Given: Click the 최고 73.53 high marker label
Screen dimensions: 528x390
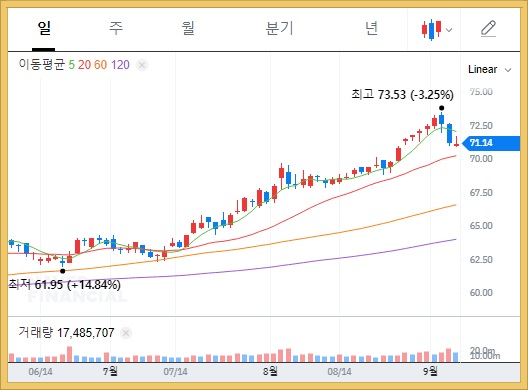Looking at the screenshot, I should [402, 95].
